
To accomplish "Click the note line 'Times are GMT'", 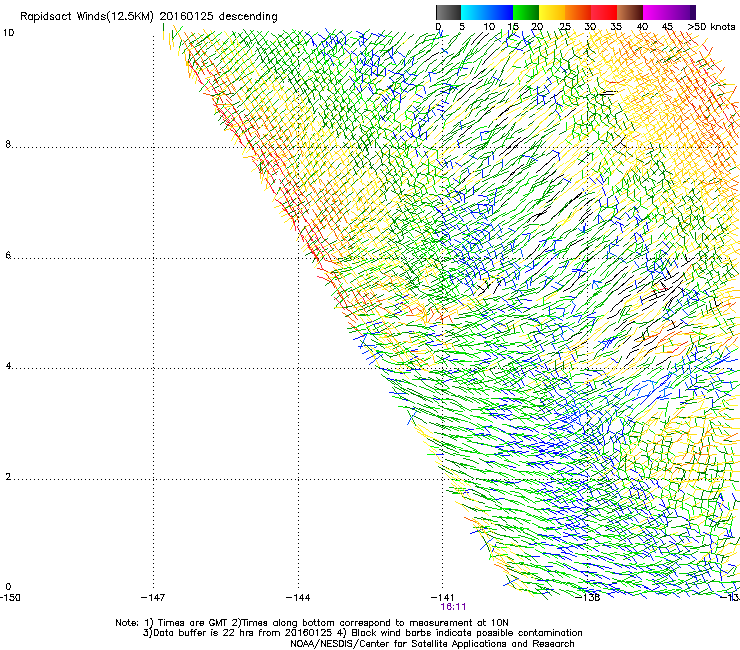I will 193,623.
